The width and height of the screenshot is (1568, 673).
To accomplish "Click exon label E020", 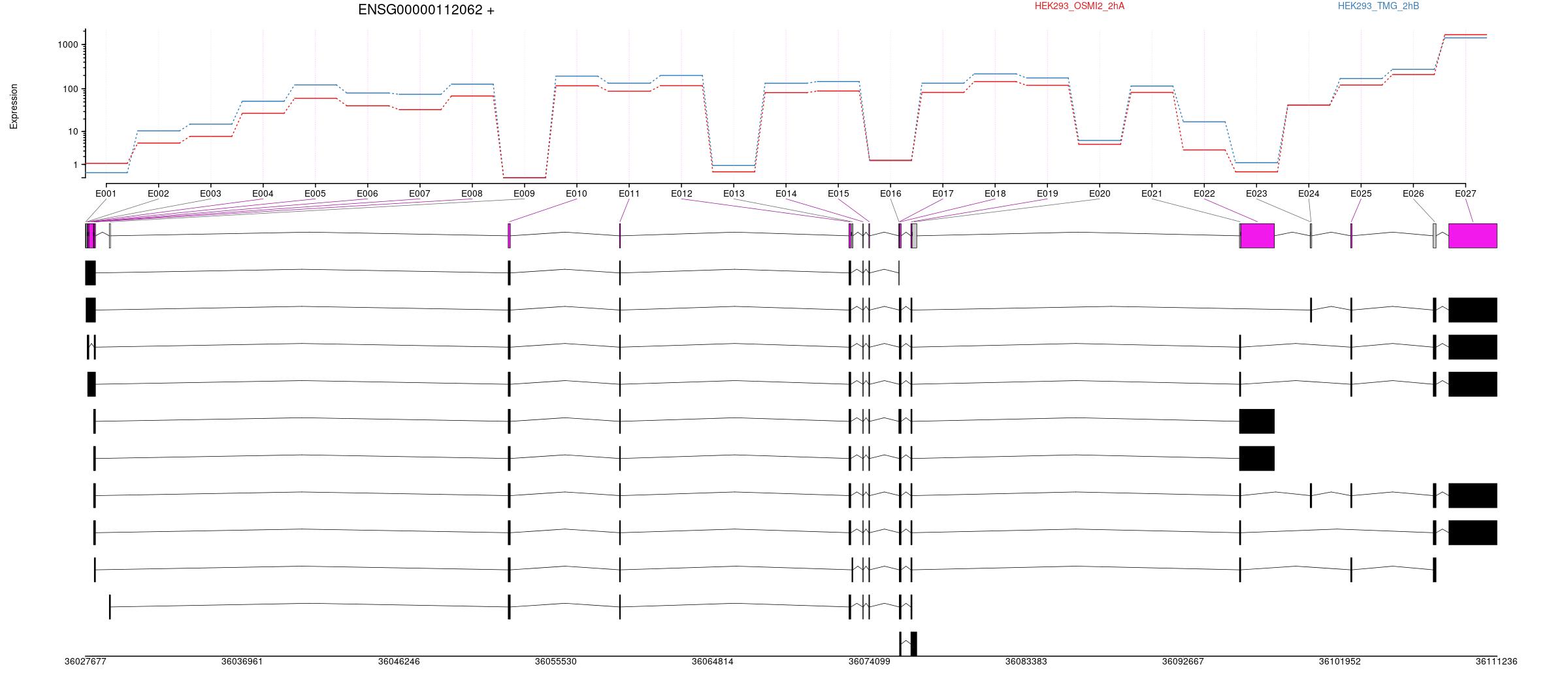I will point(1100,193).
